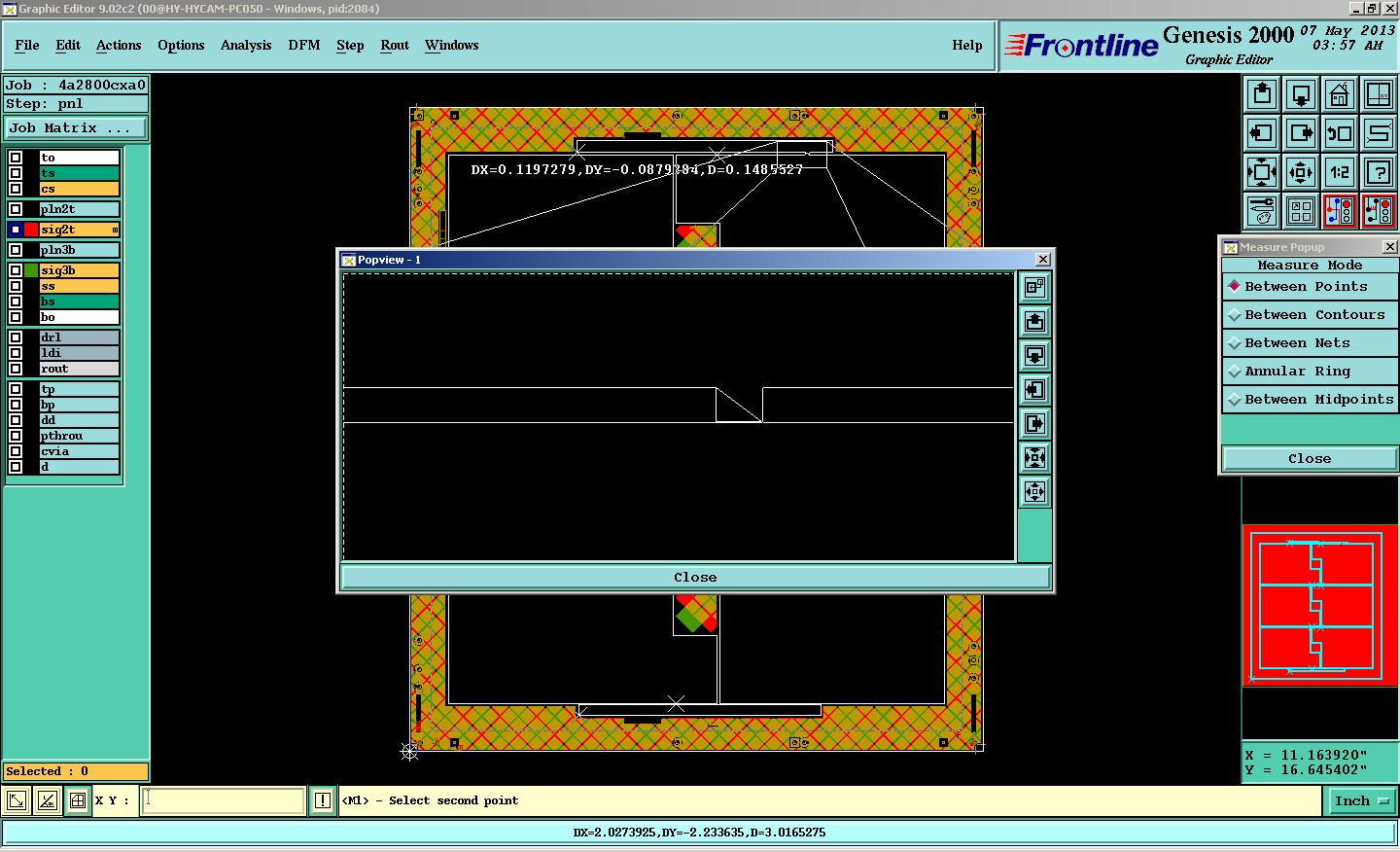This screenshot has width=1400, height=852.
Task: Click the diagonal arrow icon in bottom-left bar
Action: (x=17, y=800)
